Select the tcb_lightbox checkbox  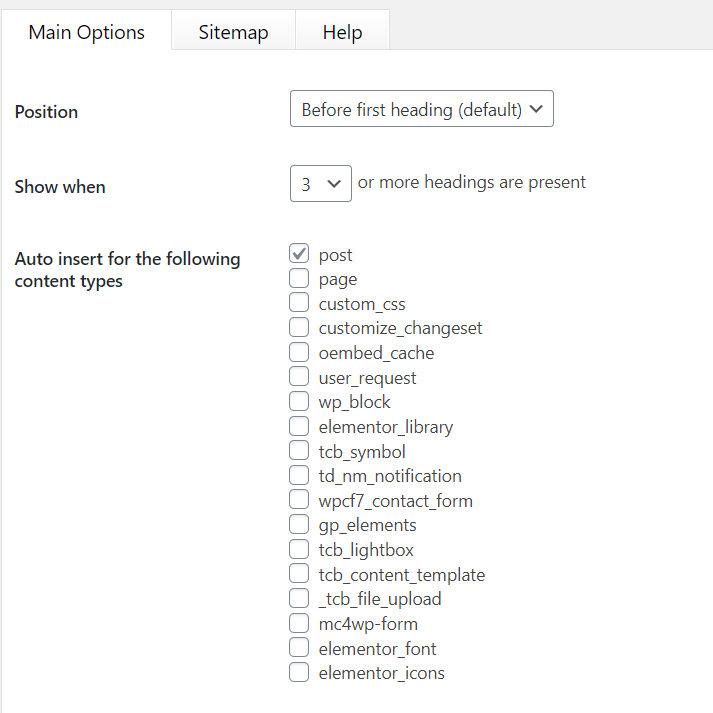tap(299, 549)
